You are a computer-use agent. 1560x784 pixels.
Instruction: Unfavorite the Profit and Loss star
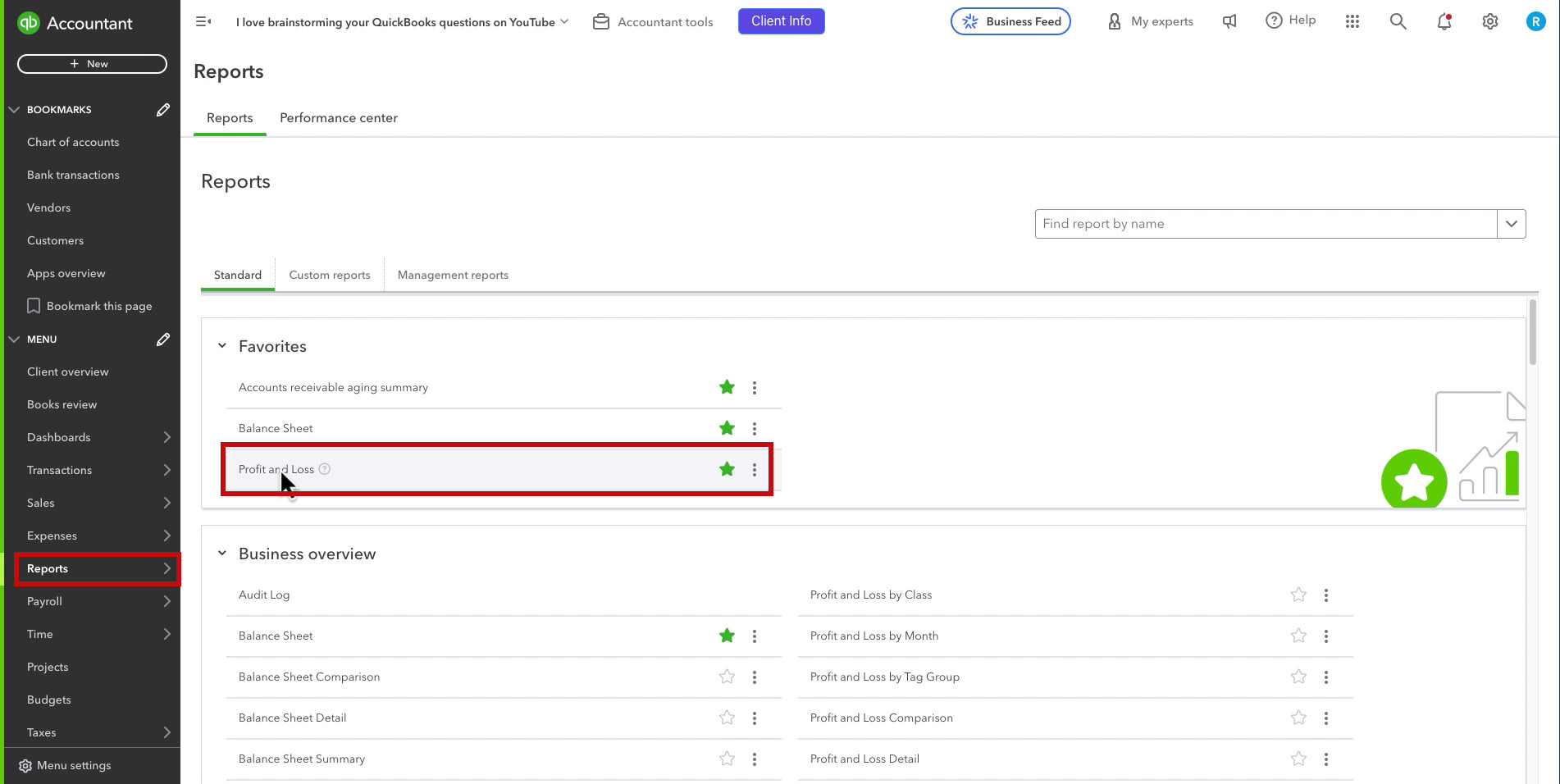[727, 469]
